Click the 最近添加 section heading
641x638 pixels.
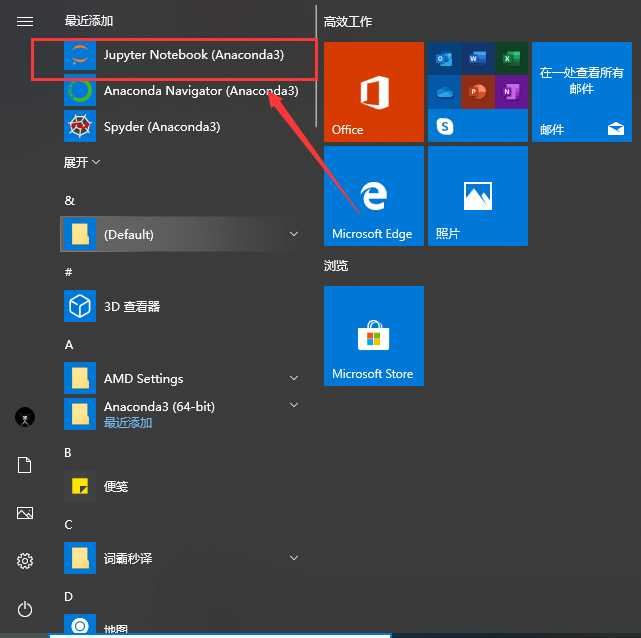89,21
